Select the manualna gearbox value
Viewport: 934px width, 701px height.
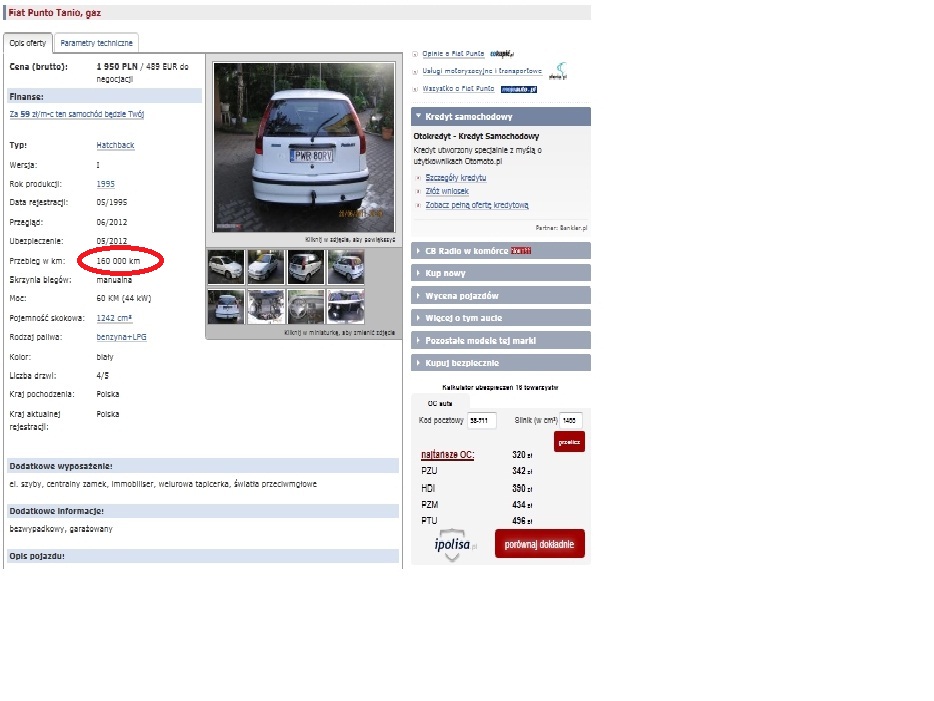coord(114,280)
